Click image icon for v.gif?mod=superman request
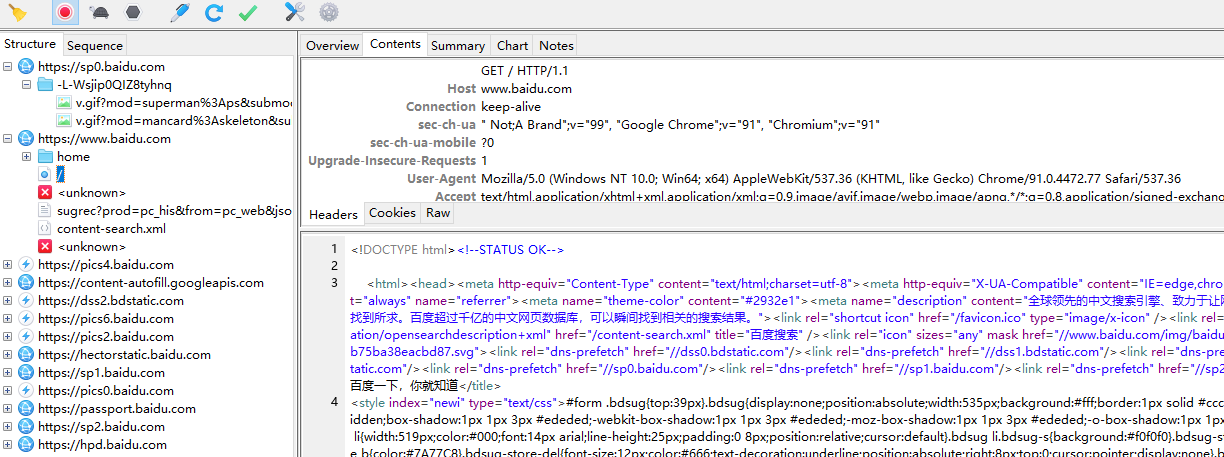The width and height of the screenshot is (1224, 457). (x=64, y=103)
